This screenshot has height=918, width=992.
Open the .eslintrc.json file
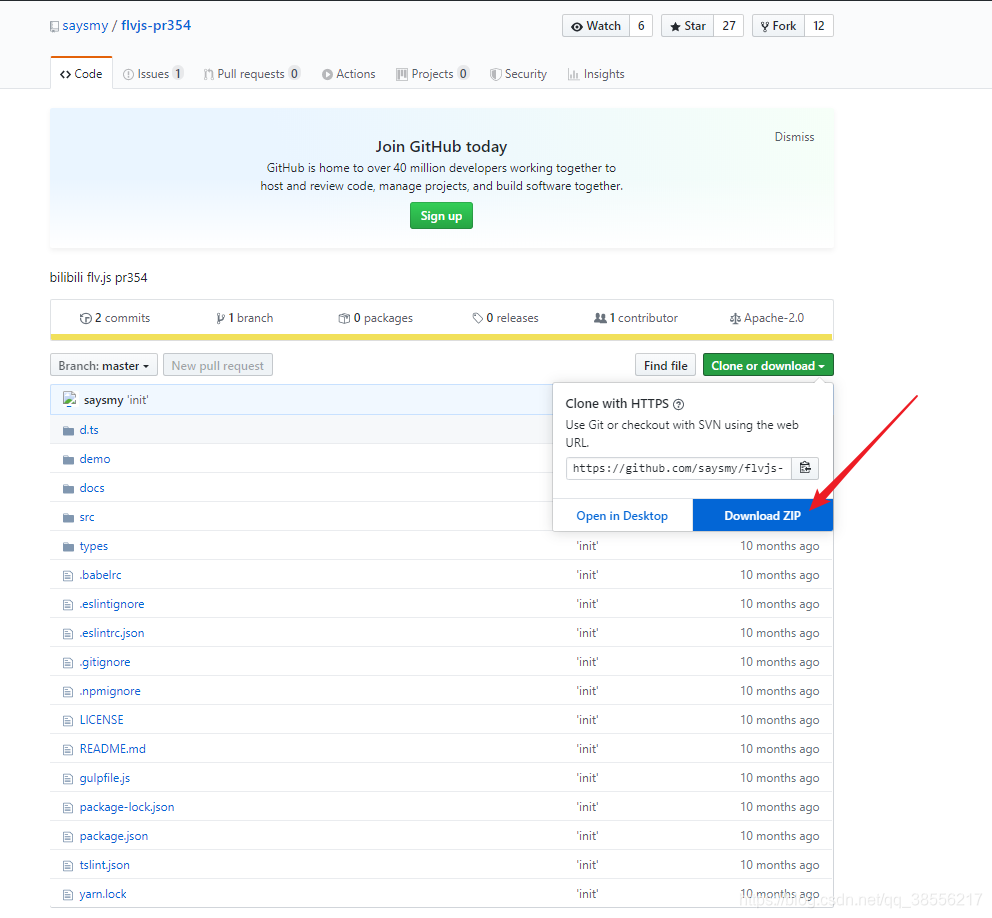point(112,633)
